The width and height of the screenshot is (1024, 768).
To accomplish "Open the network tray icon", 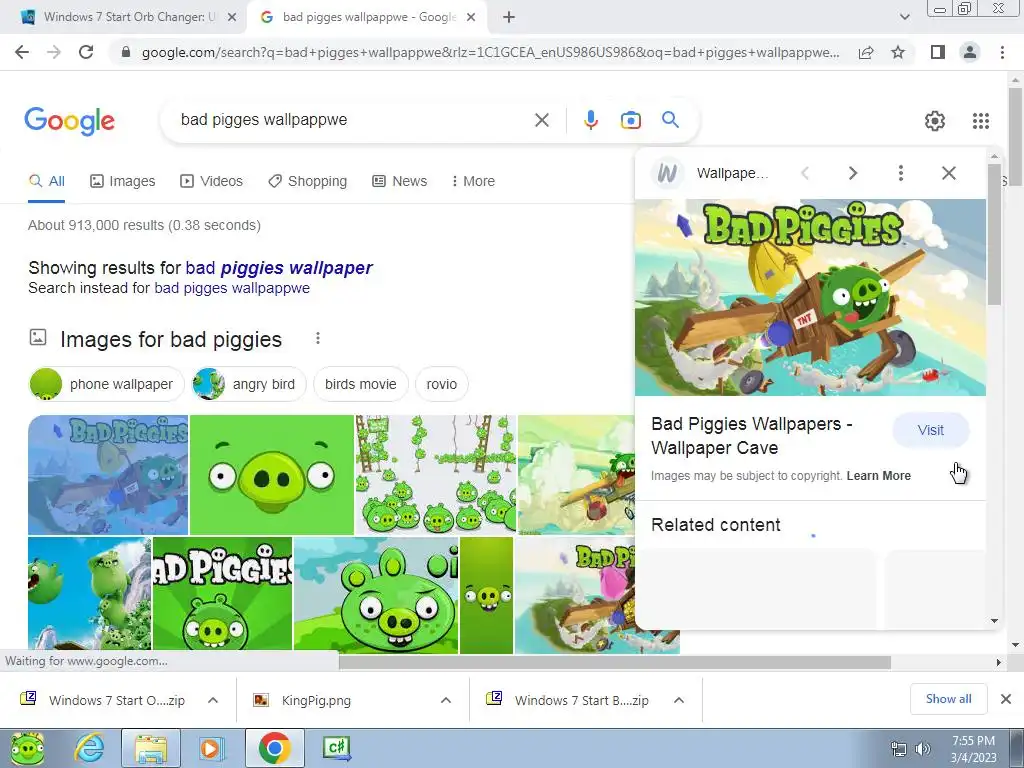I will coord(899,748).
